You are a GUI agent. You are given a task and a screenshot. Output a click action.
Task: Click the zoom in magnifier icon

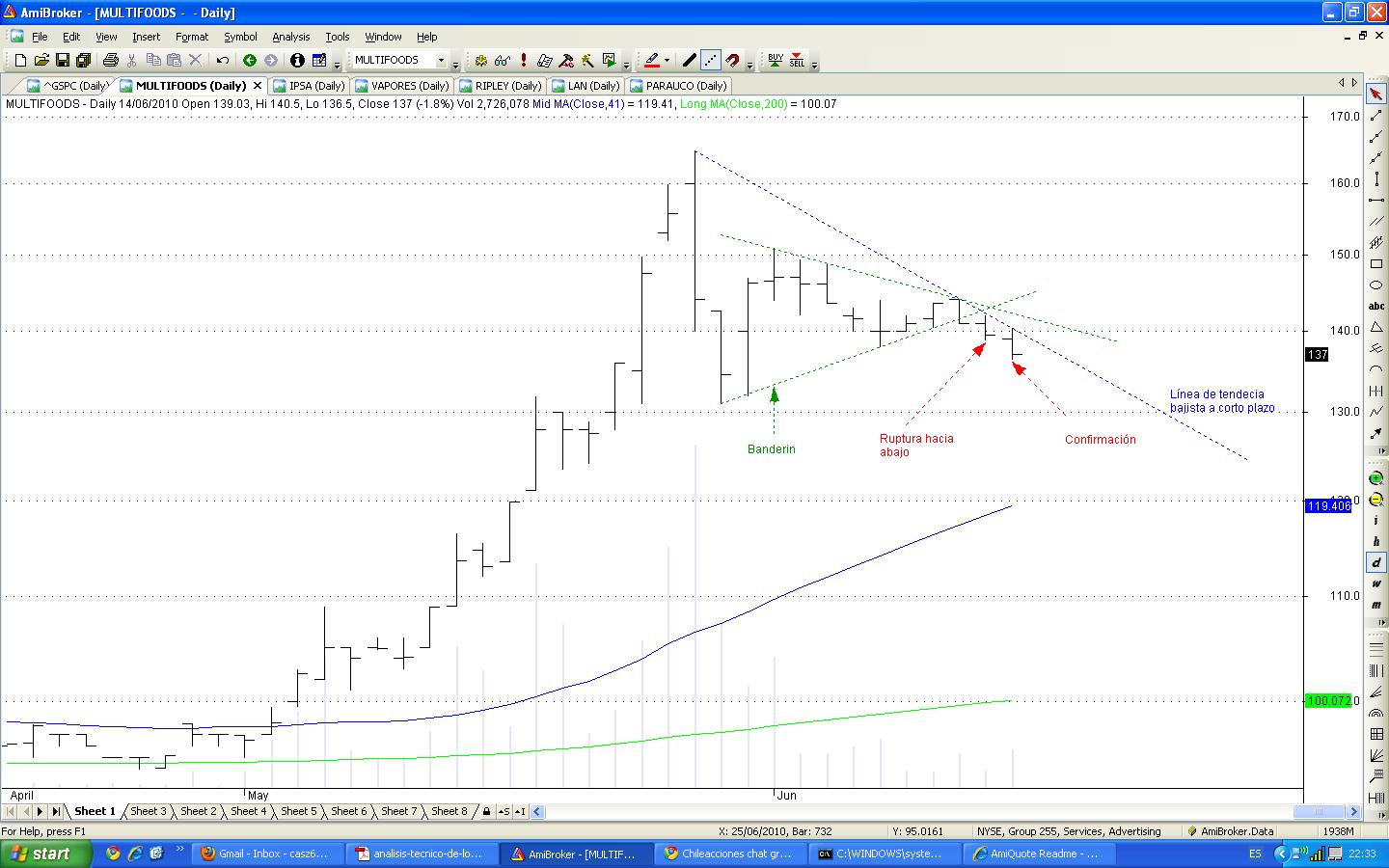coord(1376,478)
